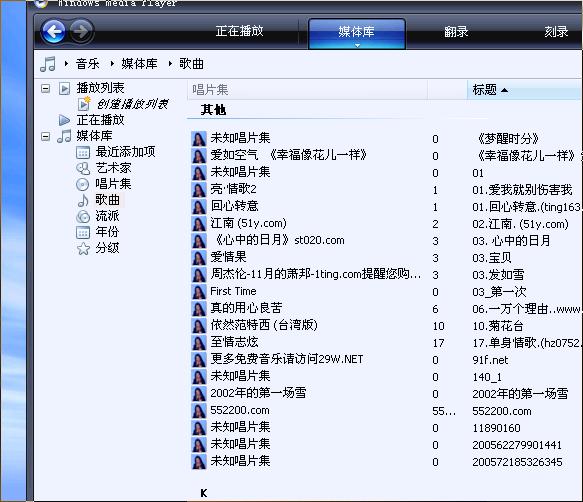583x502 pixels.
Task: Select 年份 in sidebar tree
Action: tap(107, 232)
